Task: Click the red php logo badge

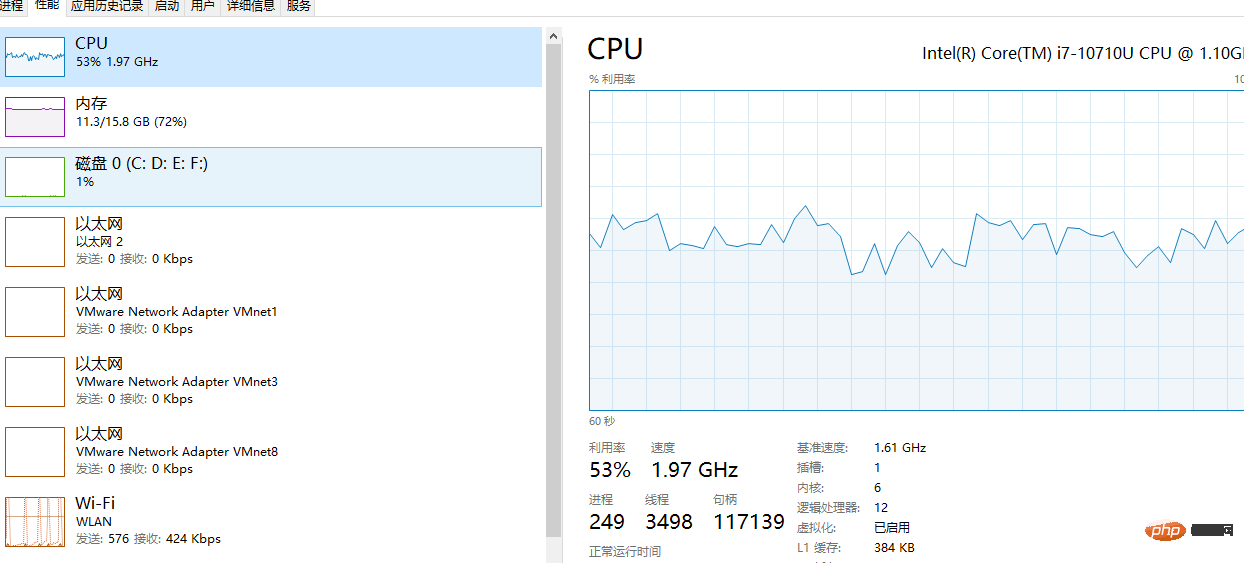Action: click(x=1166, y=530)
